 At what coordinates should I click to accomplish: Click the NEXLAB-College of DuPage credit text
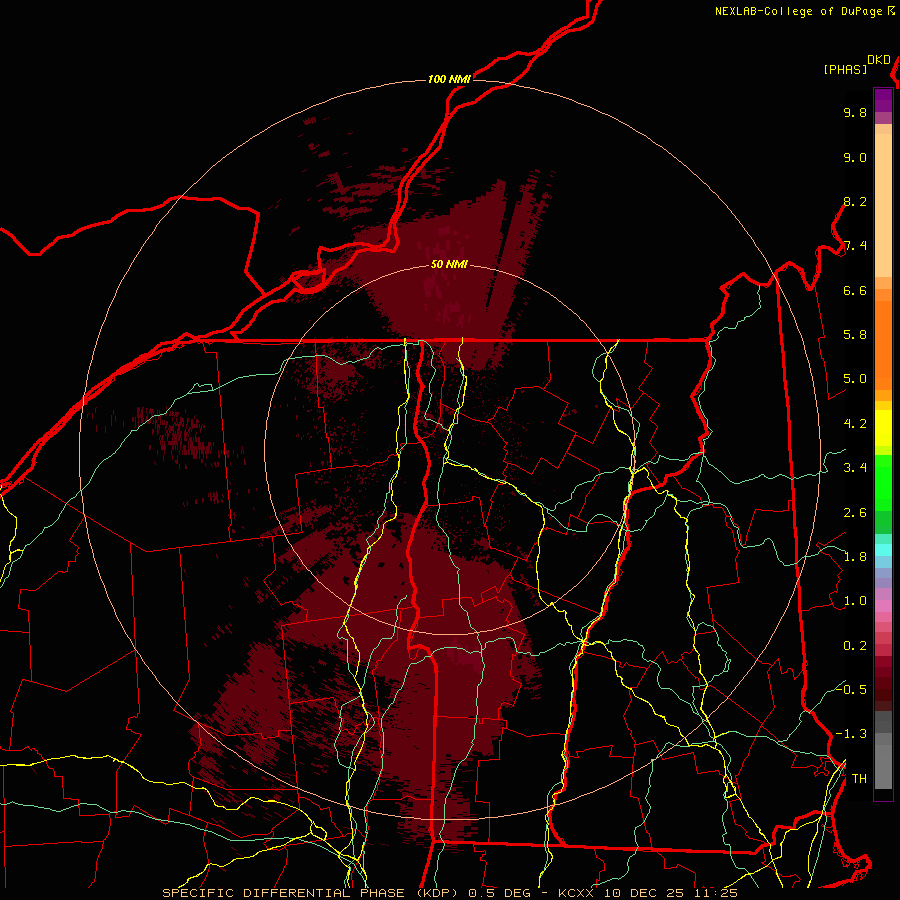[x=799, y=11]
